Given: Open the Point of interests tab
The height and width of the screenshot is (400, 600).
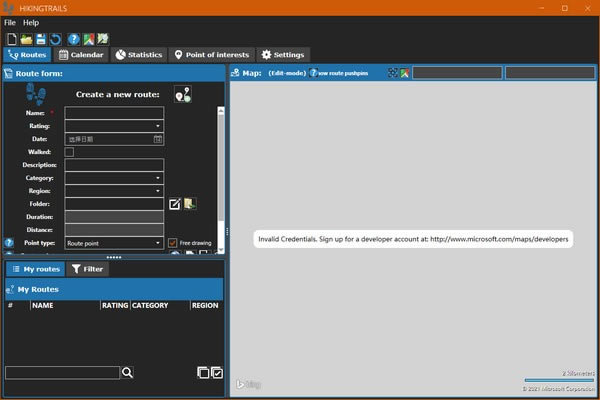Looking at the screenshot, I should 212,55.
